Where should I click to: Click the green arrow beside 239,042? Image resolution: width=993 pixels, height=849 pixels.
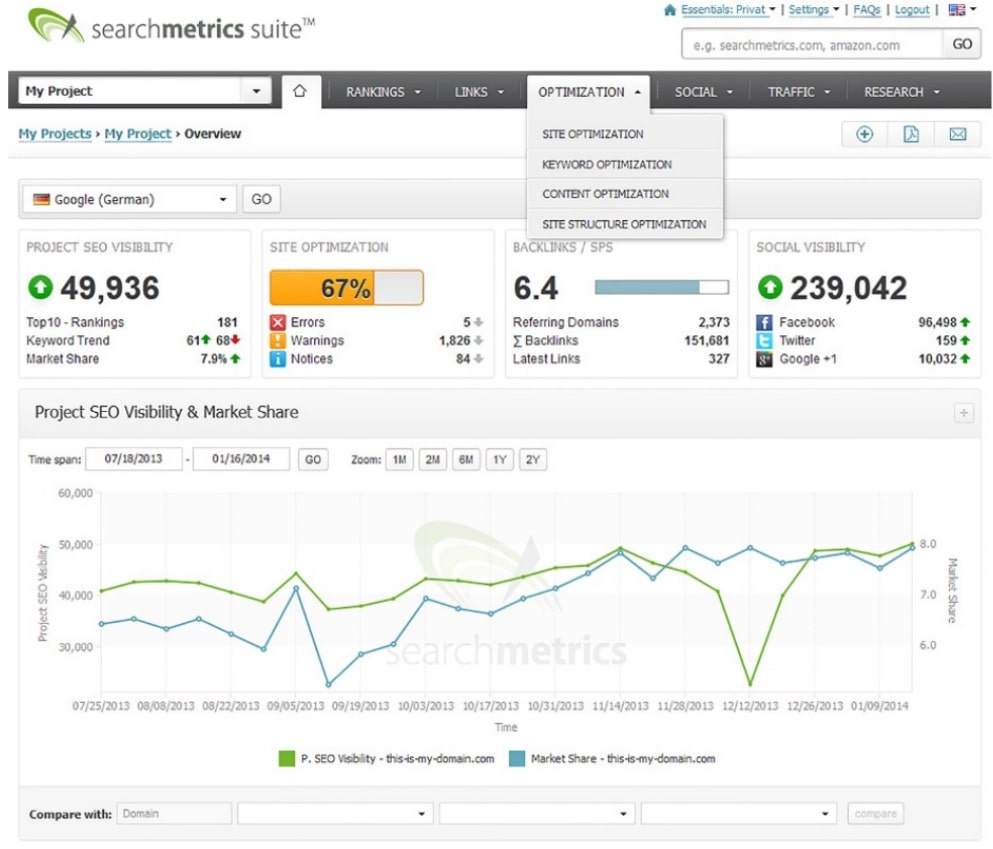770,287
